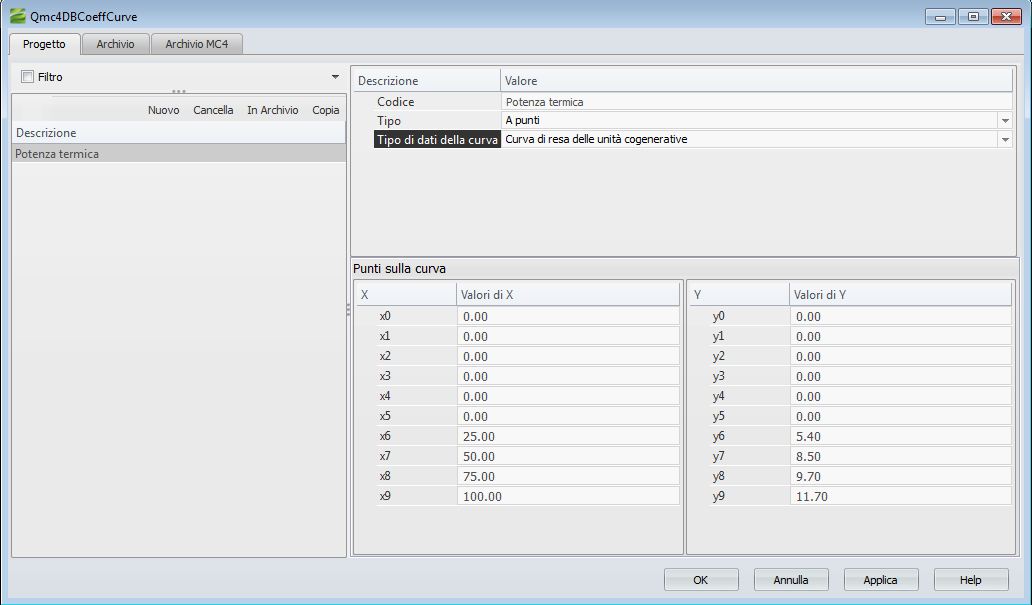Edit the x9 value 100.00
1032x605 pixels.
point(568,496)
